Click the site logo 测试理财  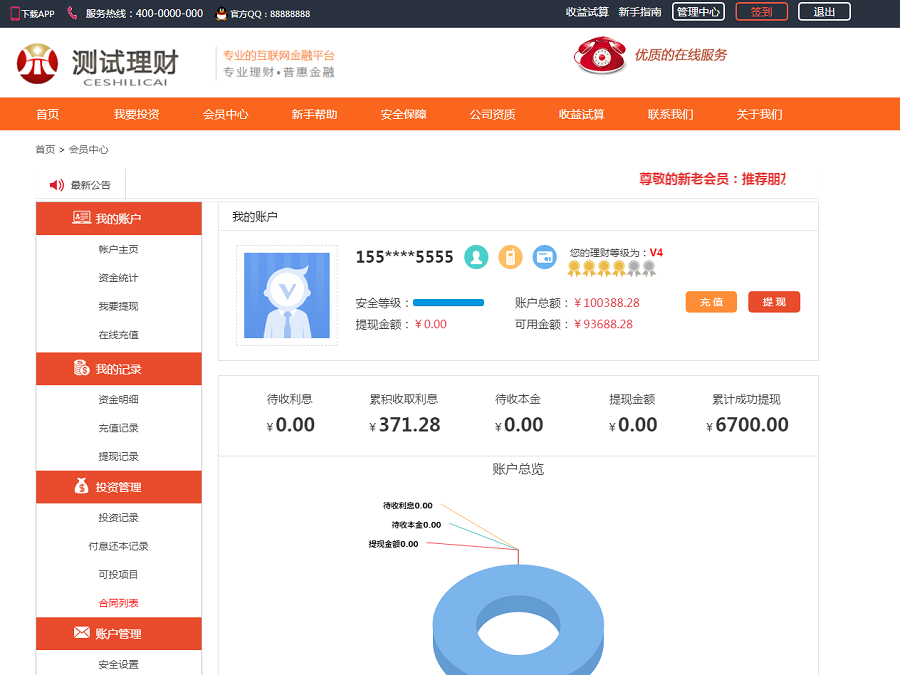[97, 64]
